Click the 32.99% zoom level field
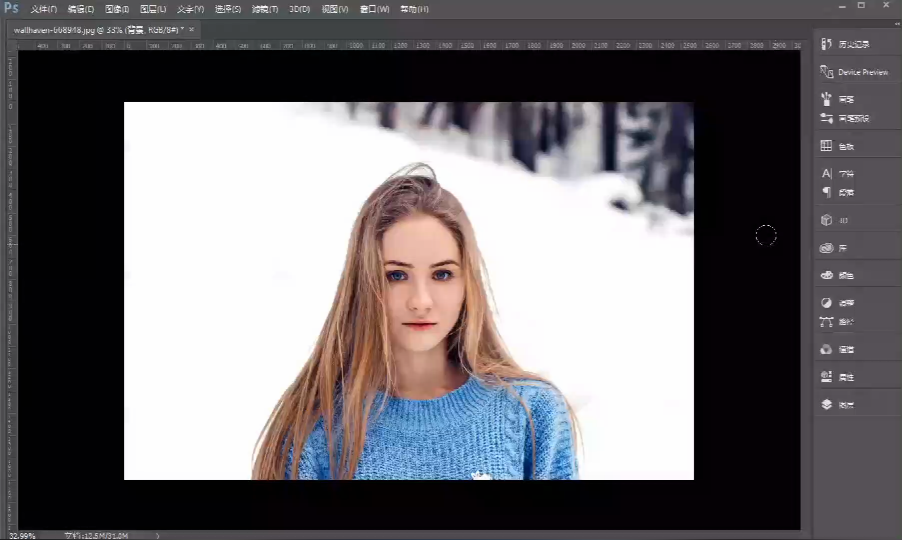This screenshot has height=540, width=902. tap(23, 535)
